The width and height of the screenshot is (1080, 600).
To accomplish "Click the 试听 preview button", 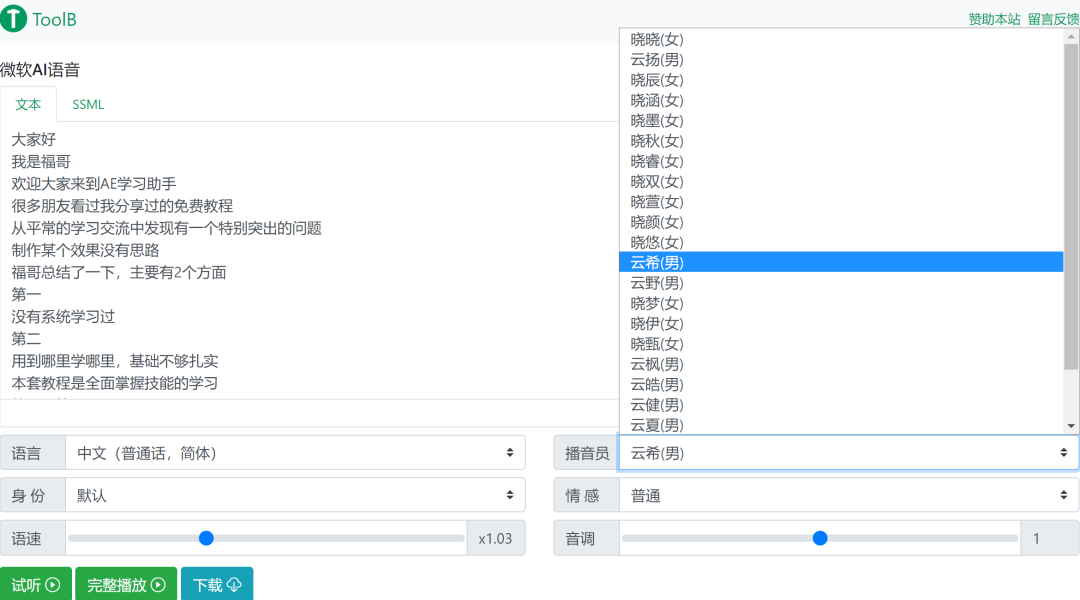I will click(36, 584).
